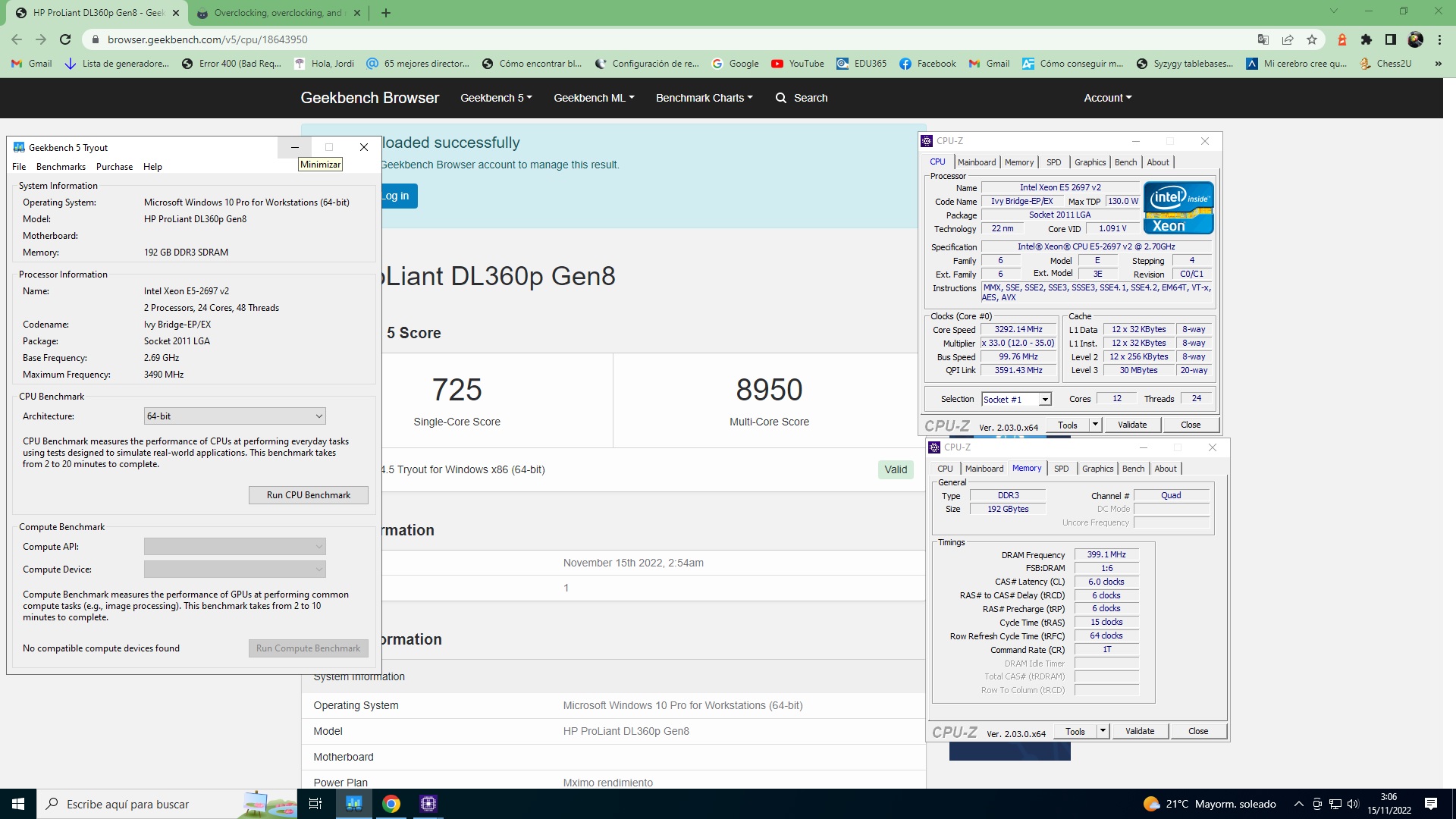This screenshot has width=1456, height=819.
Task: Open the browser profile avatar
Action: (1415, 39)
